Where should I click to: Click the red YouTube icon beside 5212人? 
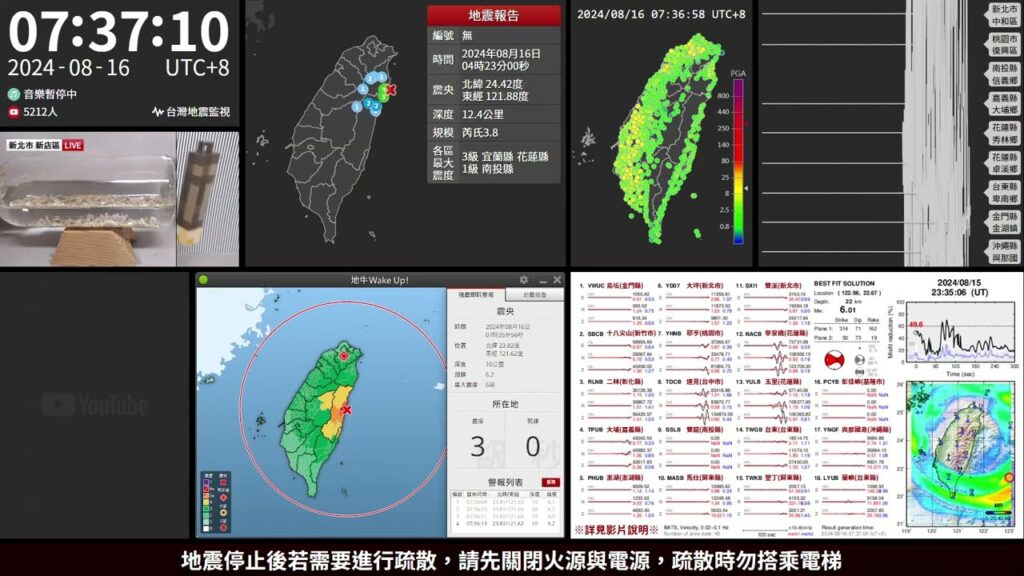tap(13, 112)
